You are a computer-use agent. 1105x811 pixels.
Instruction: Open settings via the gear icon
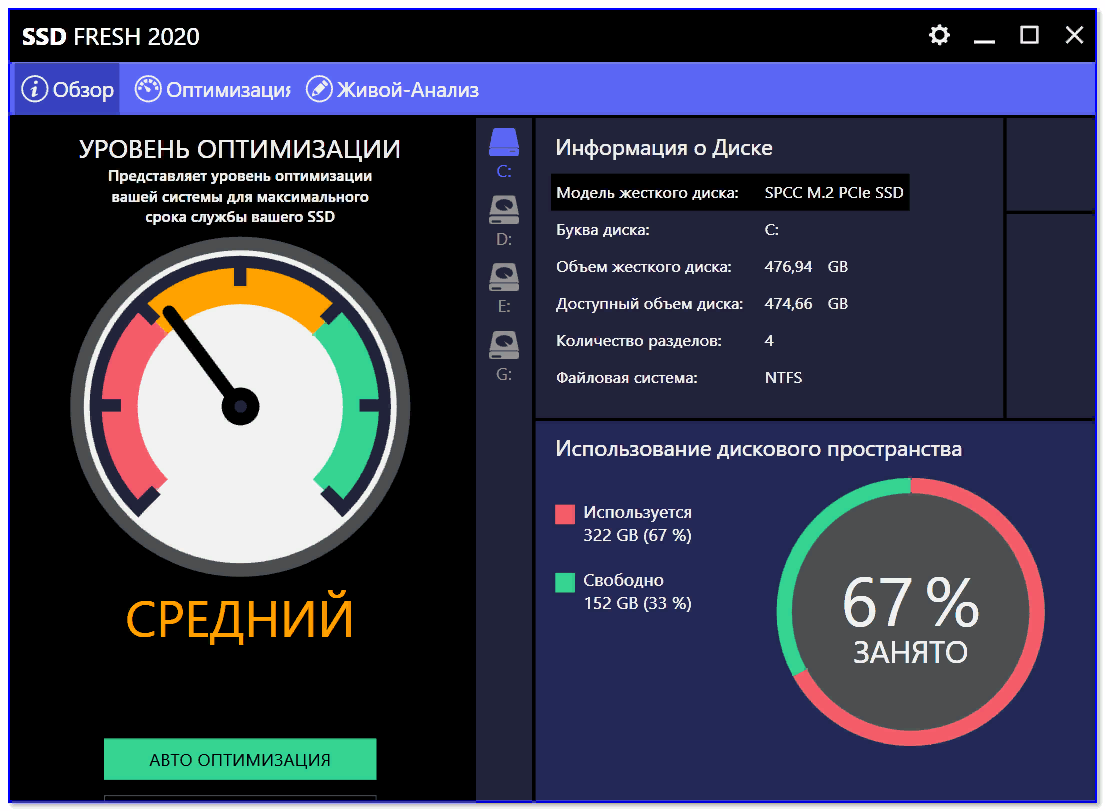tap(939, 35)
